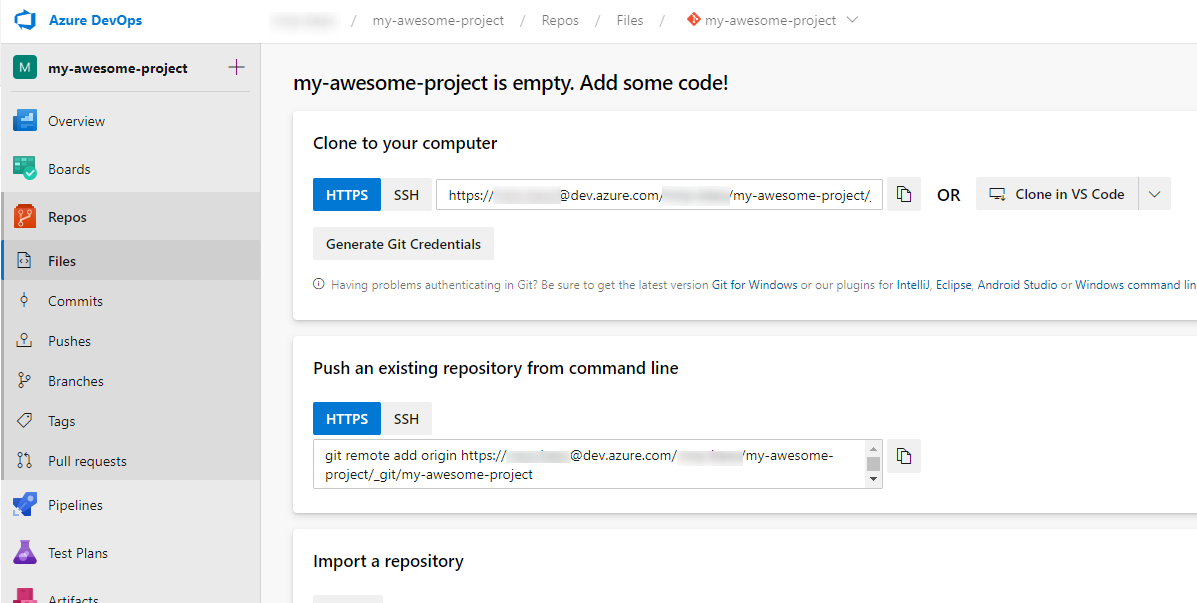Expand the Clone in VS Code dropdown arrow
Viewport: 1197px width, 603px height.
click(x=1154, y=193)
